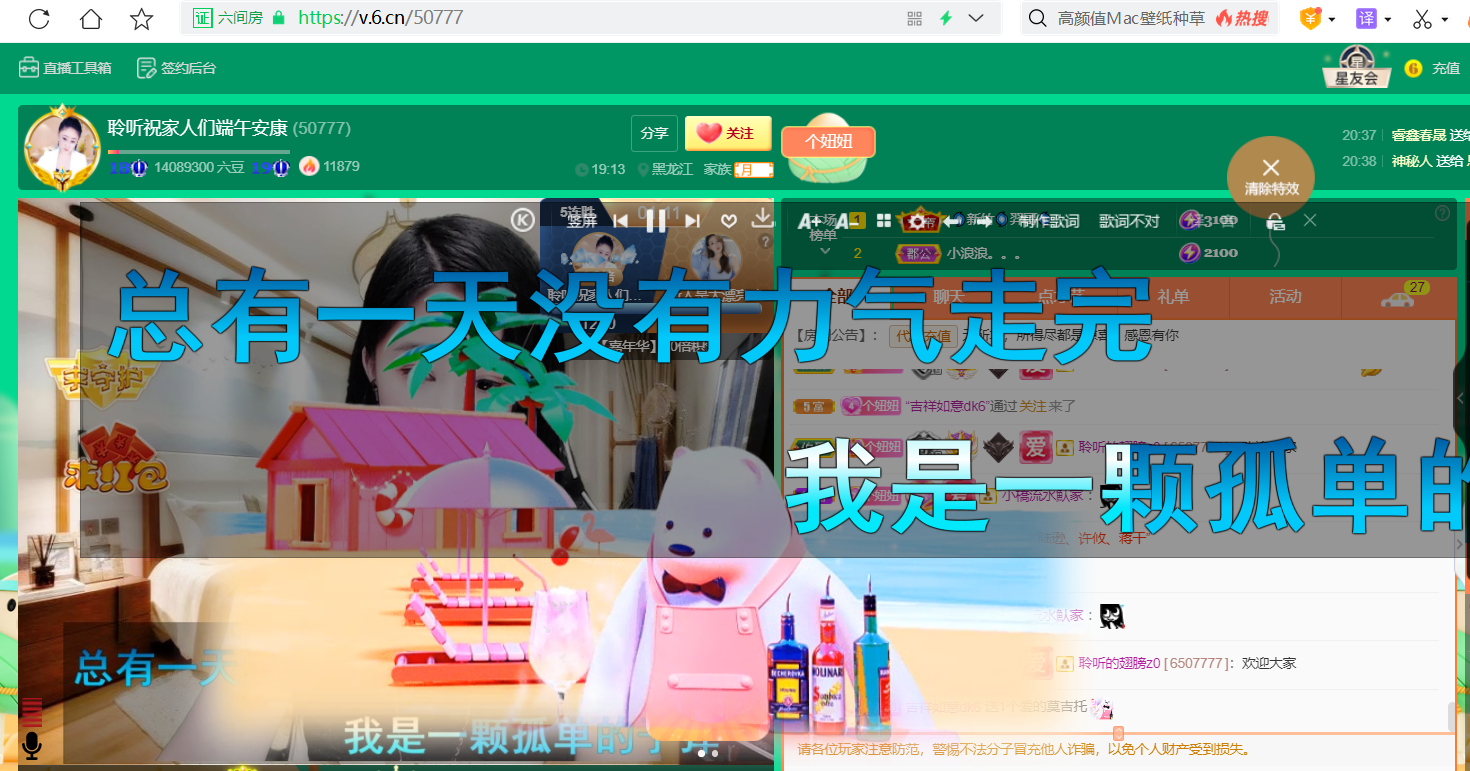Lock the desktop lyrics overlay

[x=1275, y=221]
